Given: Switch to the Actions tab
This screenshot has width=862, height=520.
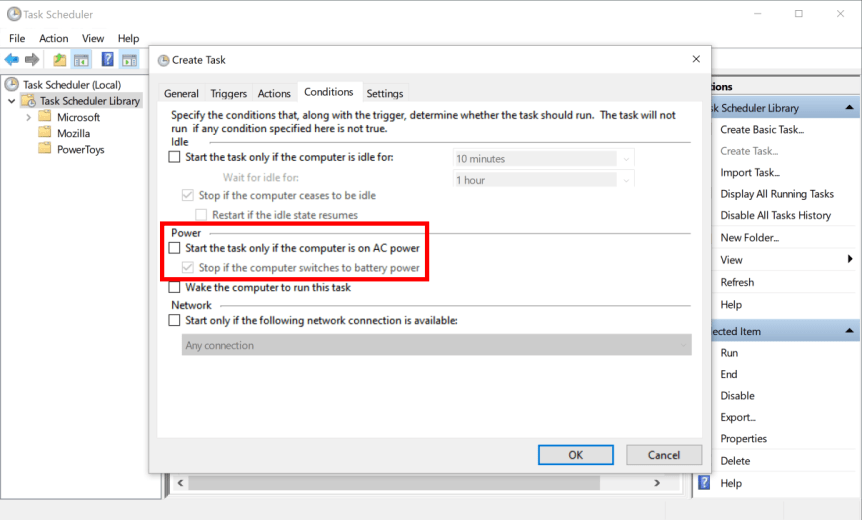Looking at the screenshot, I should point(274,93).
